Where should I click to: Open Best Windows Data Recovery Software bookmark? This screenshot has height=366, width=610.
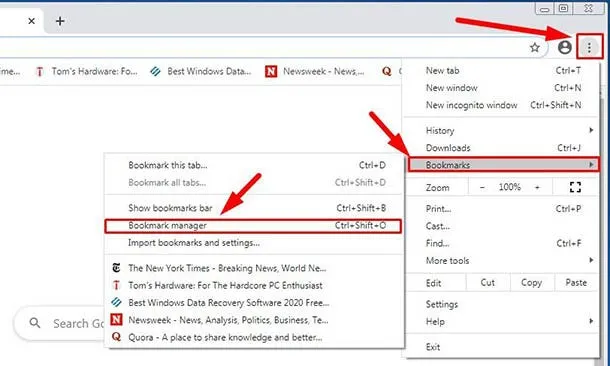tap(254, 302)
